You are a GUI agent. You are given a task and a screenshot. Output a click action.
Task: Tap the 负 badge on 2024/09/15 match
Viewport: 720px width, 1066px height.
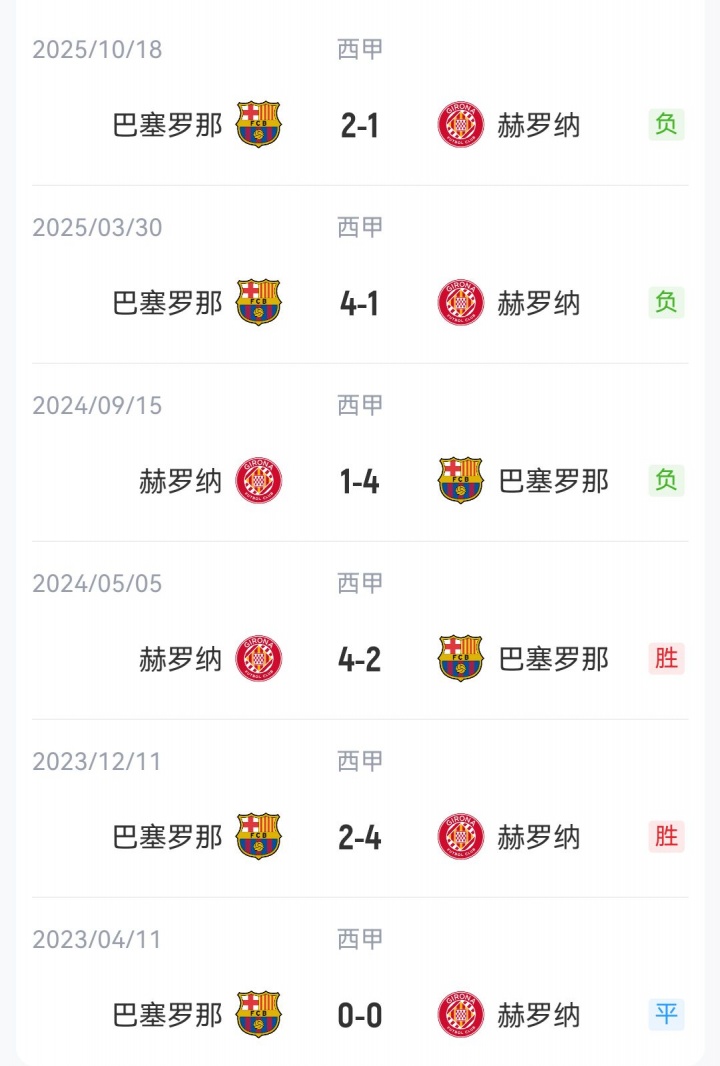[x=666, y=480]
